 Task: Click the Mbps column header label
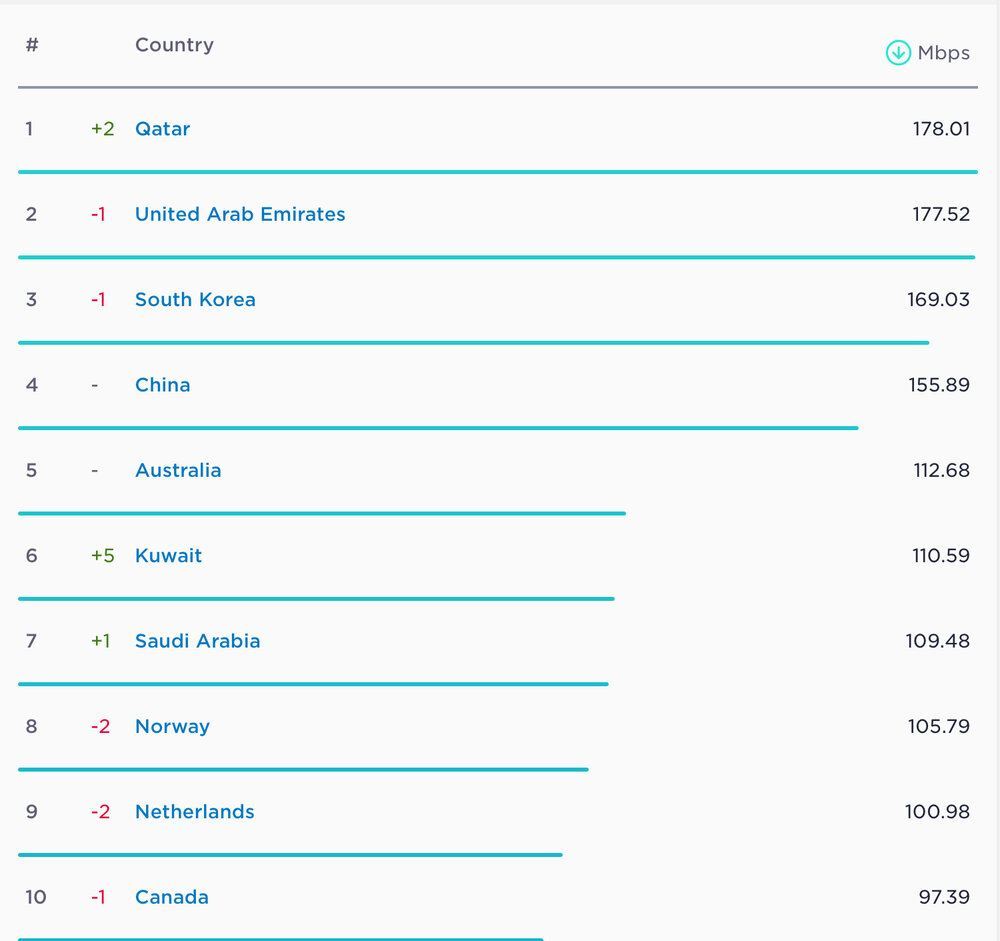coord(943,54)
